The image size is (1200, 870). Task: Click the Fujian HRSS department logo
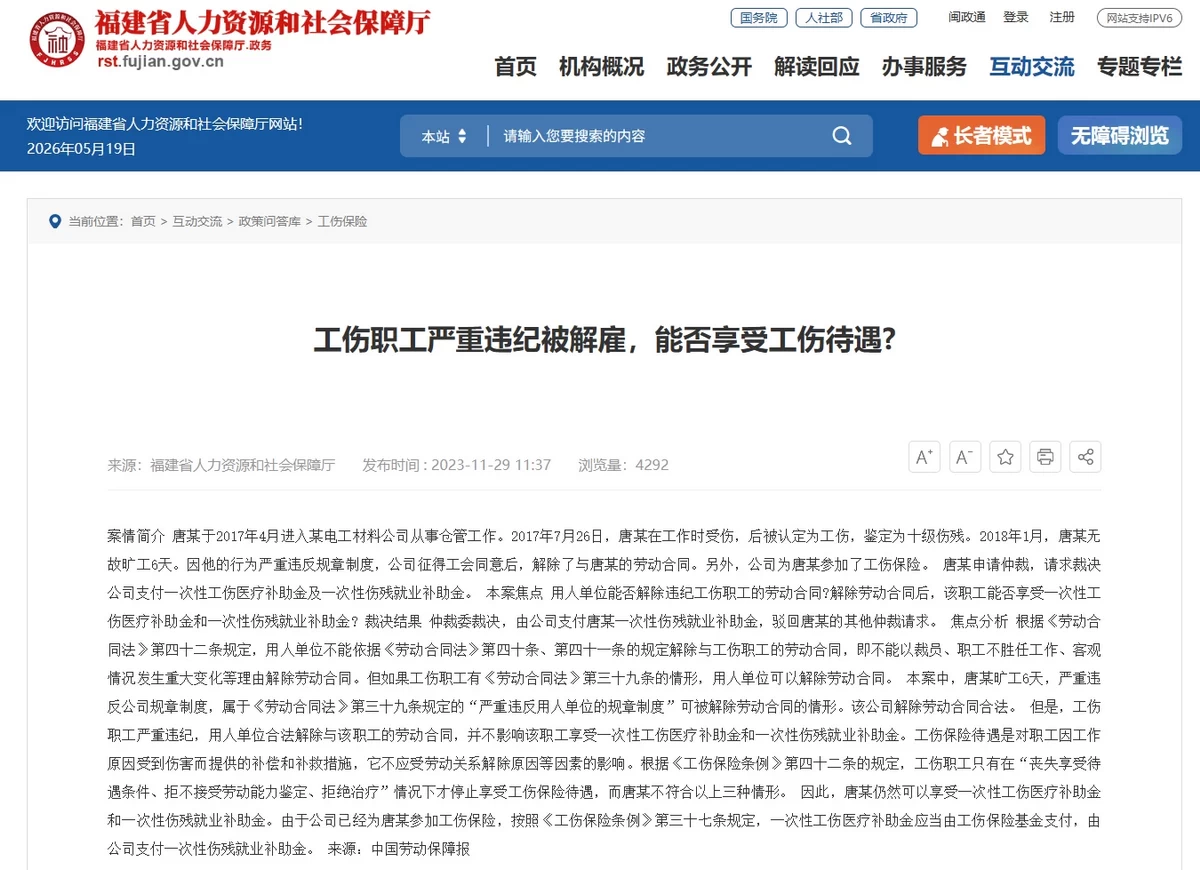[57, 40]
